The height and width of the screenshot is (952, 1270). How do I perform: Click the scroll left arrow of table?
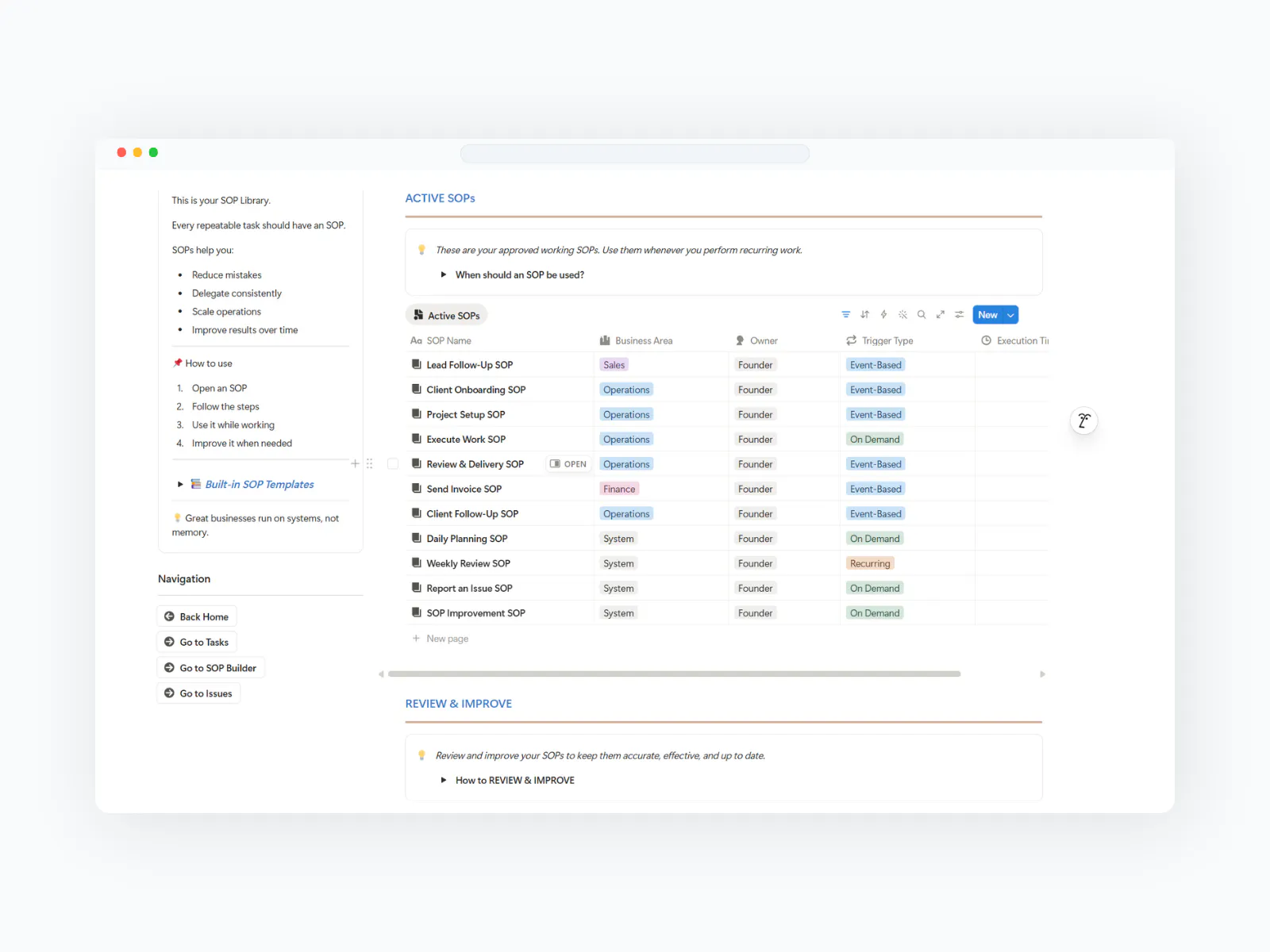click(x=381, y=674)
